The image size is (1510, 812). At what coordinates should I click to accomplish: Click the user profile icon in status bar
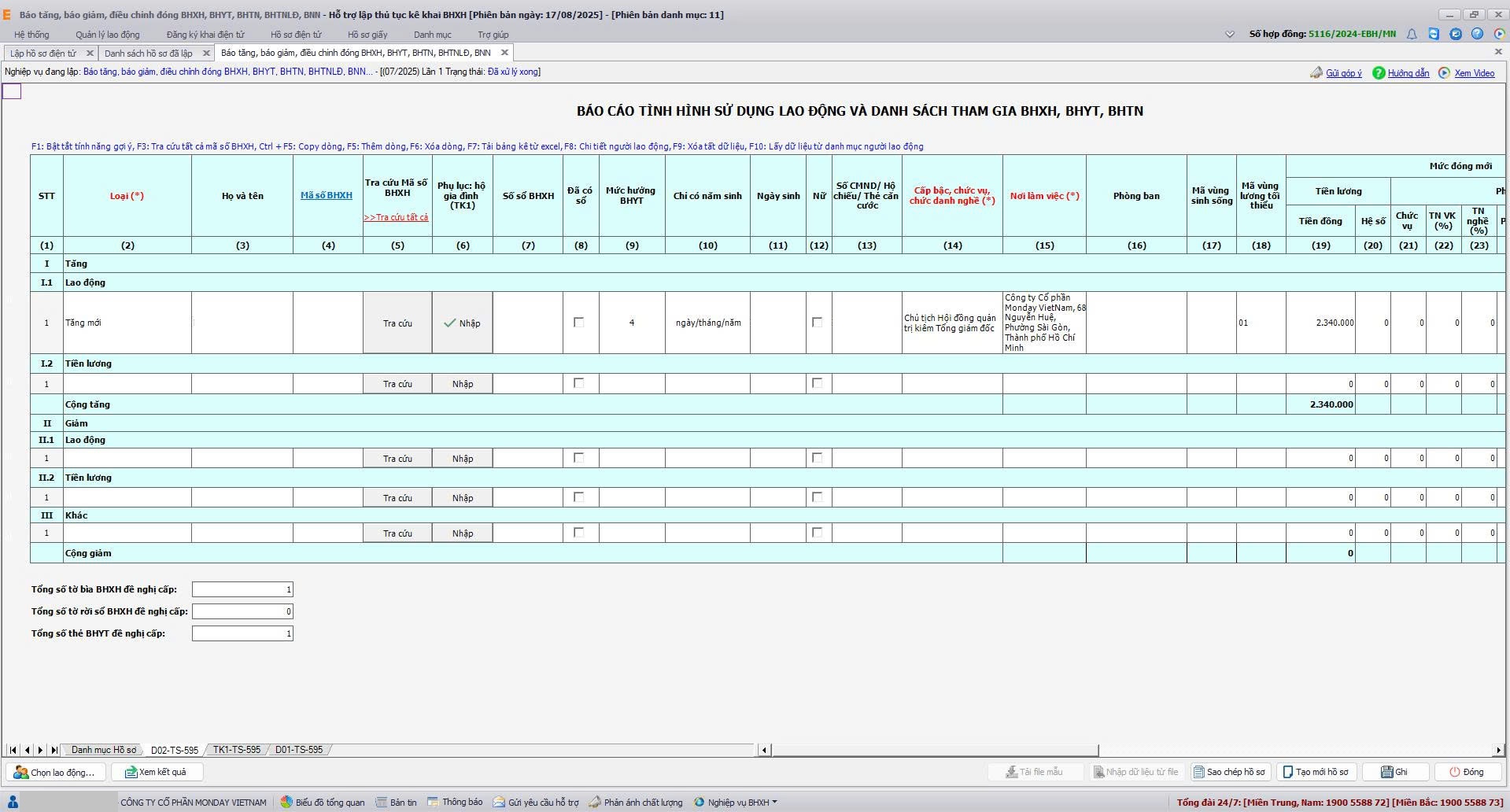coord(13,802)
